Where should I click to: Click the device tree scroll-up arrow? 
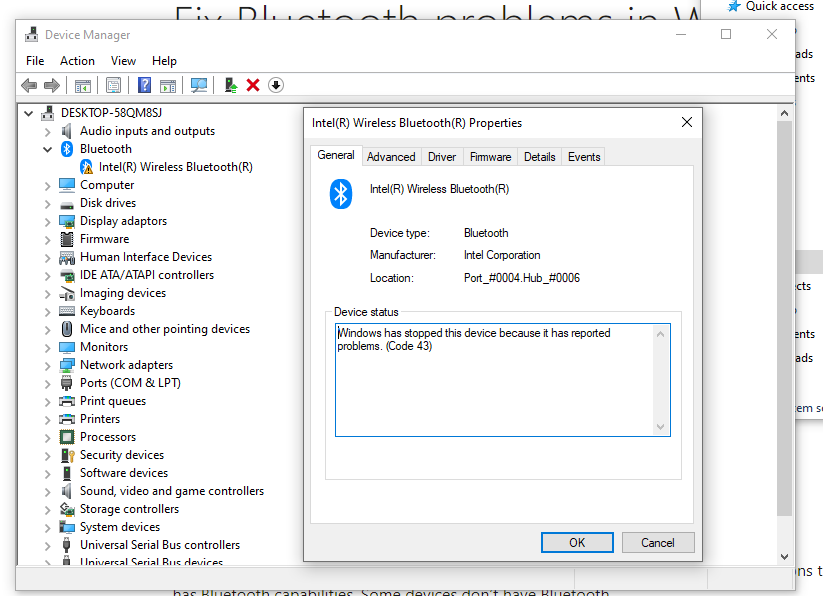784,113
